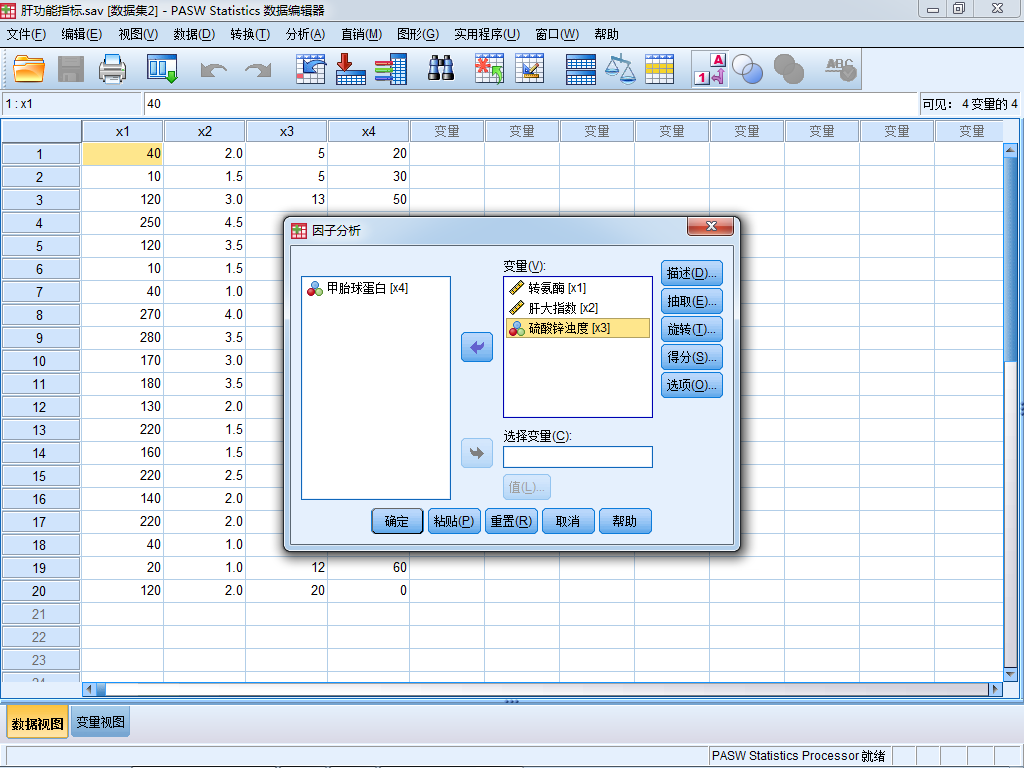The image size is (1024, 768).
Task: Open the 直销(M) menu
Action: pos(361,35)
